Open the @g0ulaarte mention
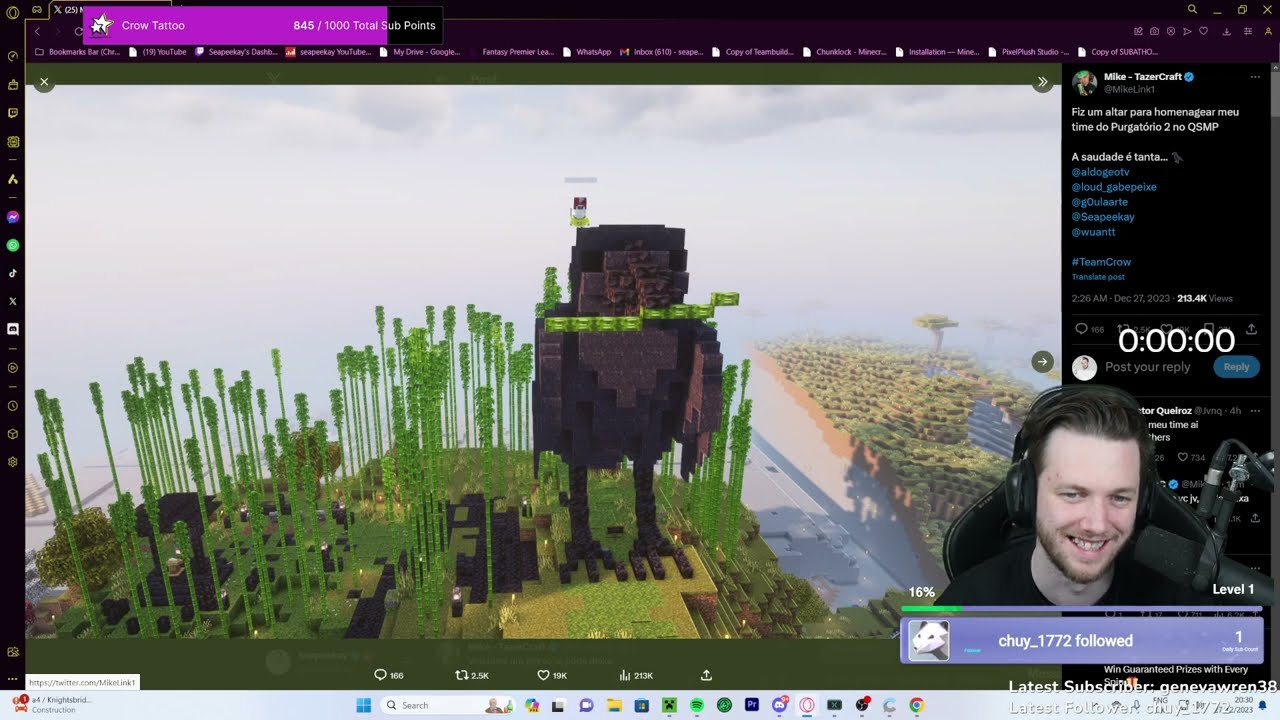The height and width of the screenshot is (720, 1280). [1100, 202]
